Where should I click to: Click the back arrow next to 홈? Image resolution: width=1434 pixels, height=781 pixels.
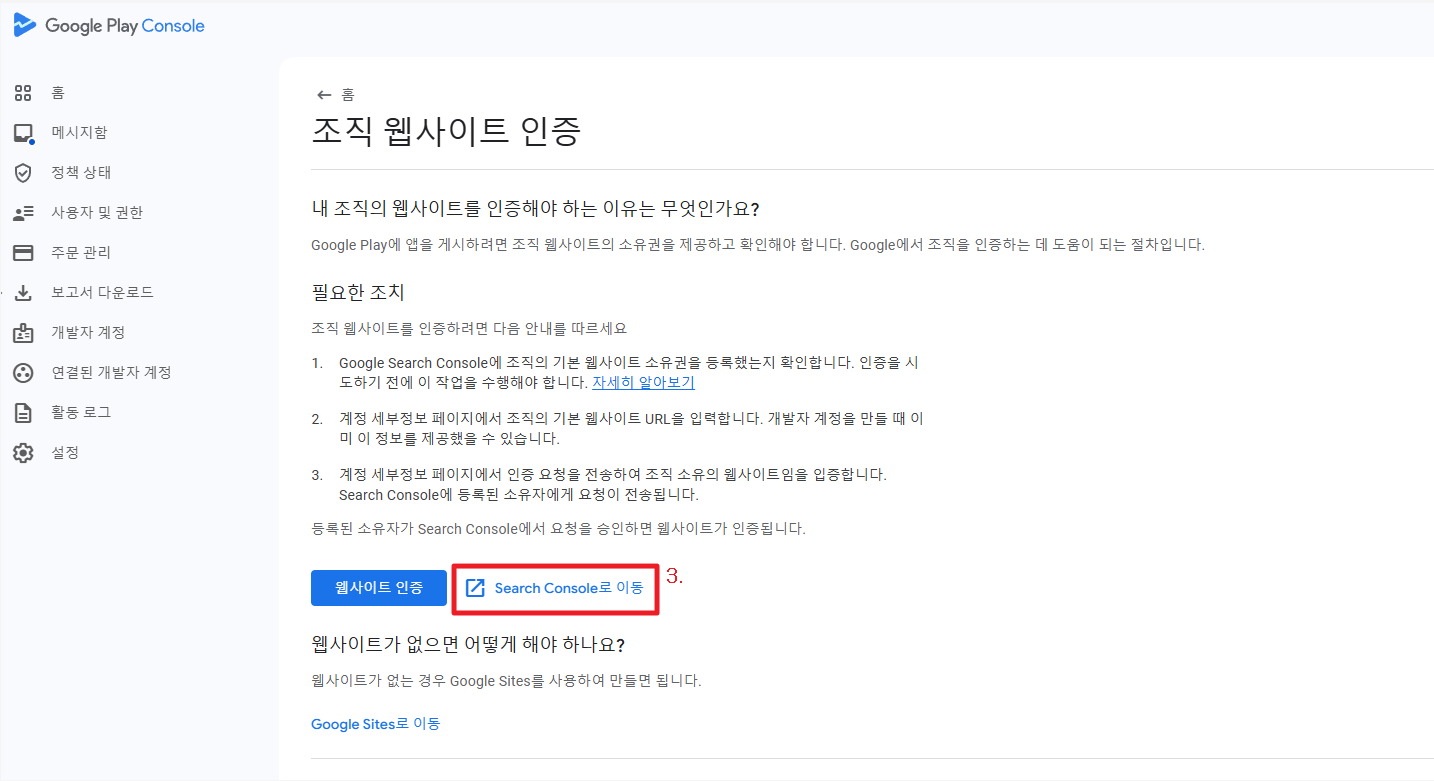pos(324,95)
